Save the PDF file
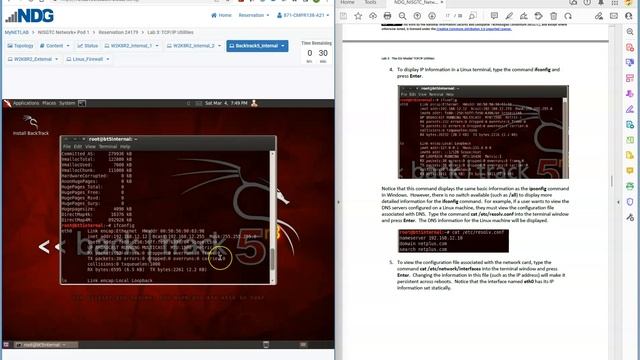640x360 pixels. click(x=343, y=16)
